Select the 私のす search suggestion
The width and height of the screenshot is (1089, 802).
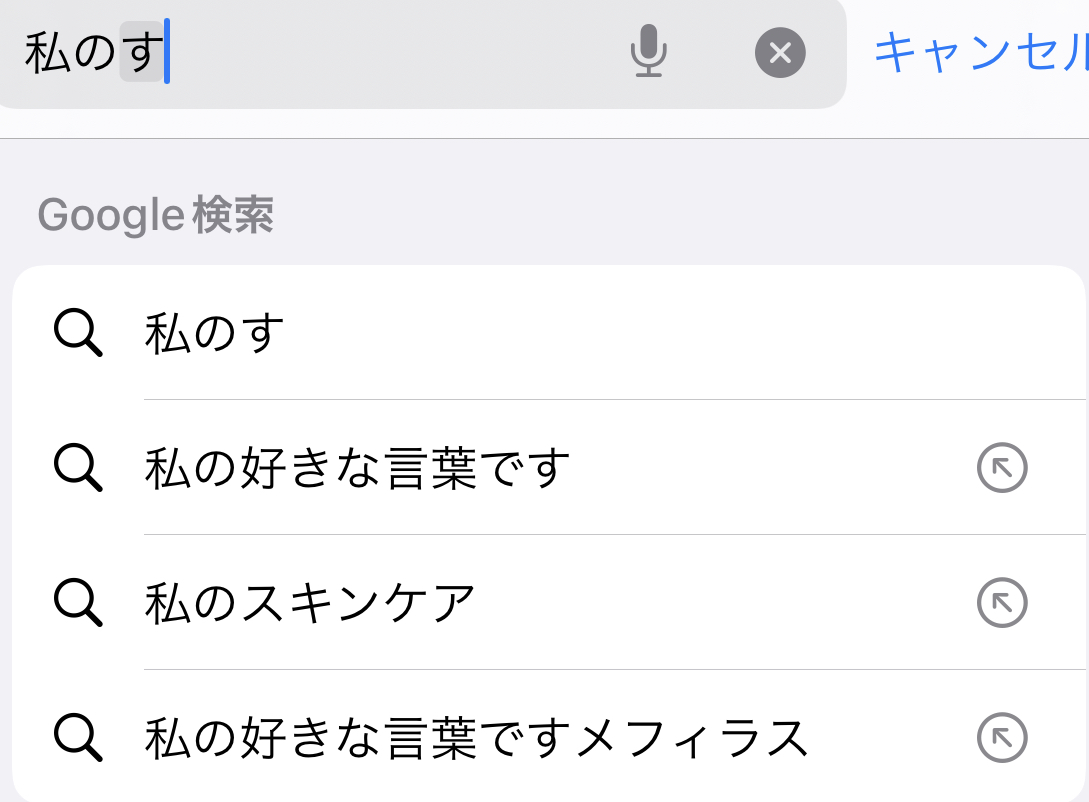(215, 333)
